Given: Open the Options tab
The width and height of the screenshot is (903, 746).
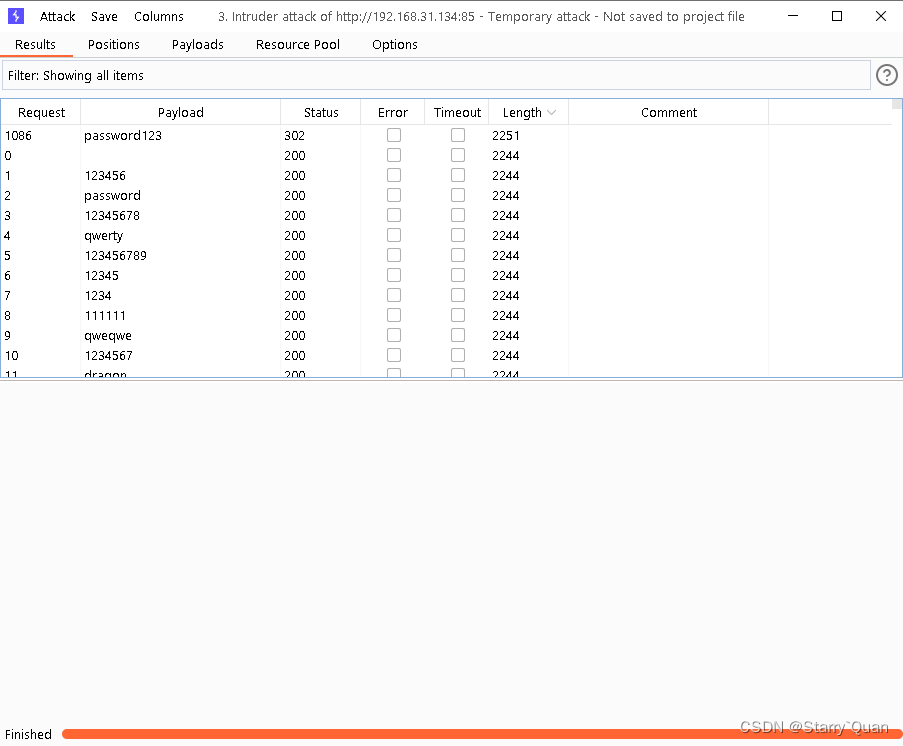Looking at the screenshot, I should pos(394,44).
